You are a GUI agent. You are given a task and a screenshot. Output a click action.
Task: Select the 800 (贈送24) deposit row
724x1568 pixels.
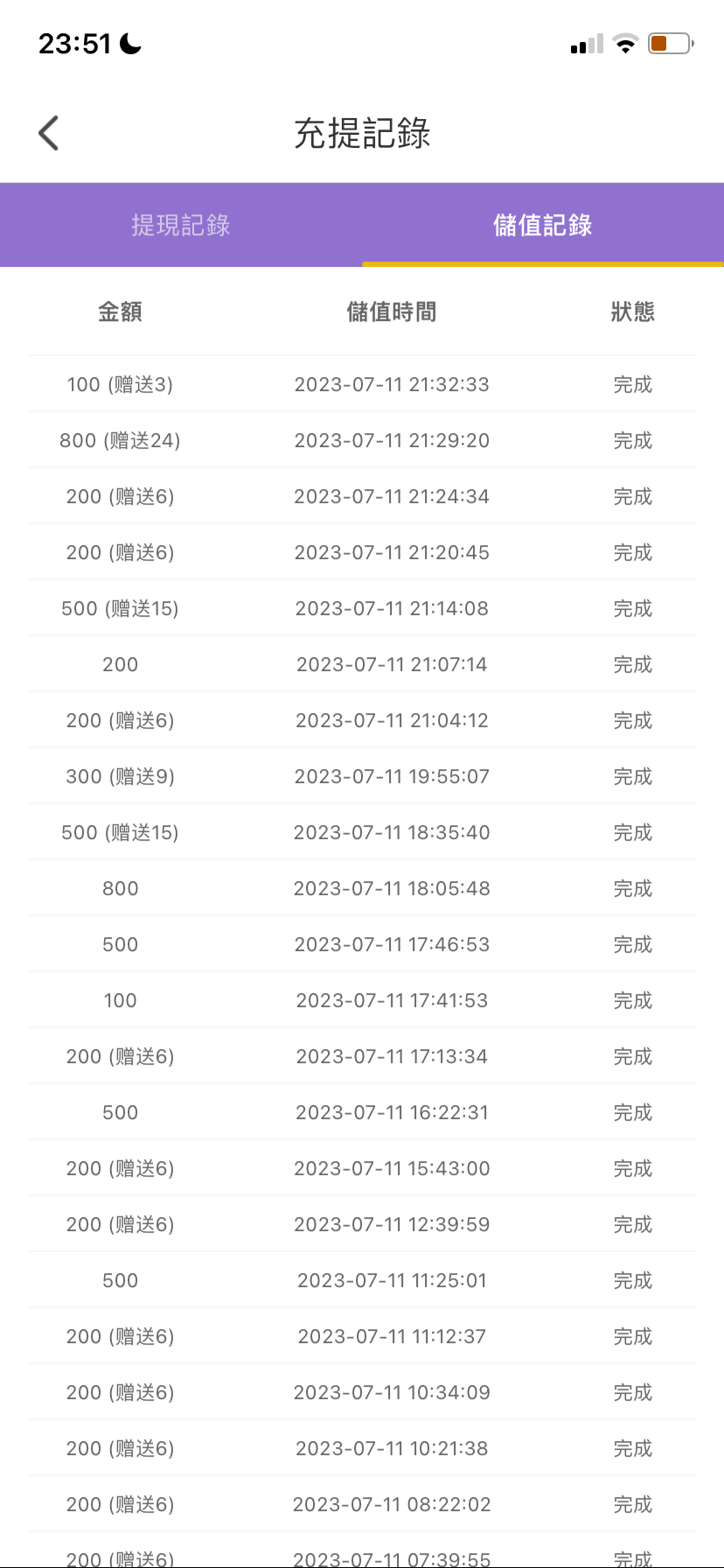coord(120,440)
